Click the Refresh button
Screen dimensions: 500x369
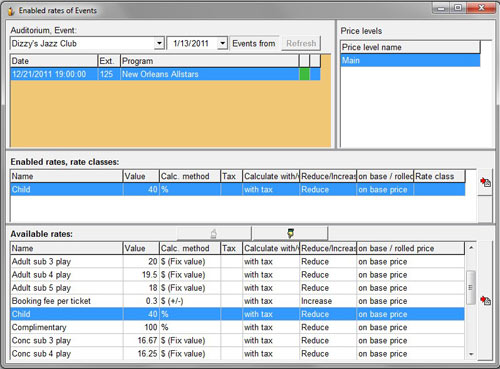301,43
